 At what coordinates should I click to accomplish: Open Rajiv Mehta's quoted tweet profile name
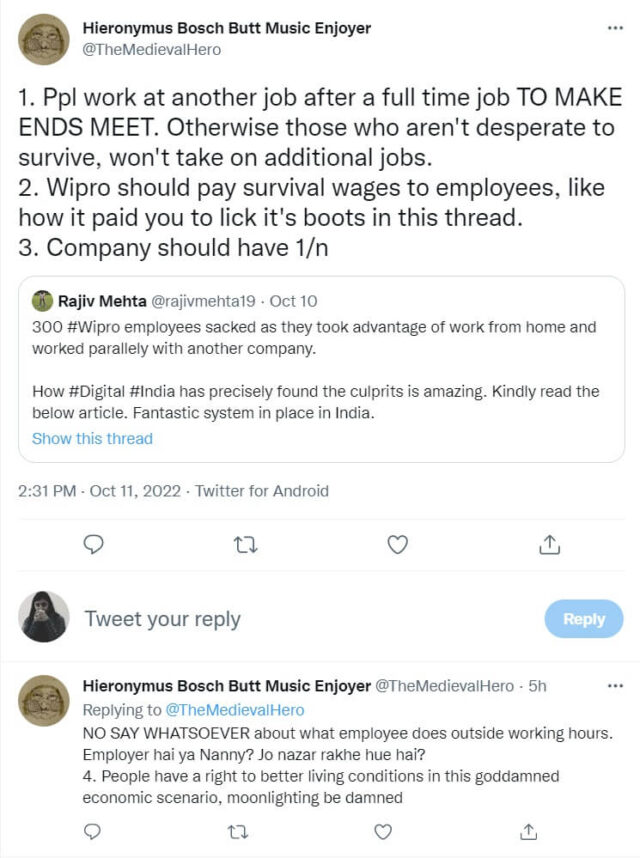tap(102, 301)
